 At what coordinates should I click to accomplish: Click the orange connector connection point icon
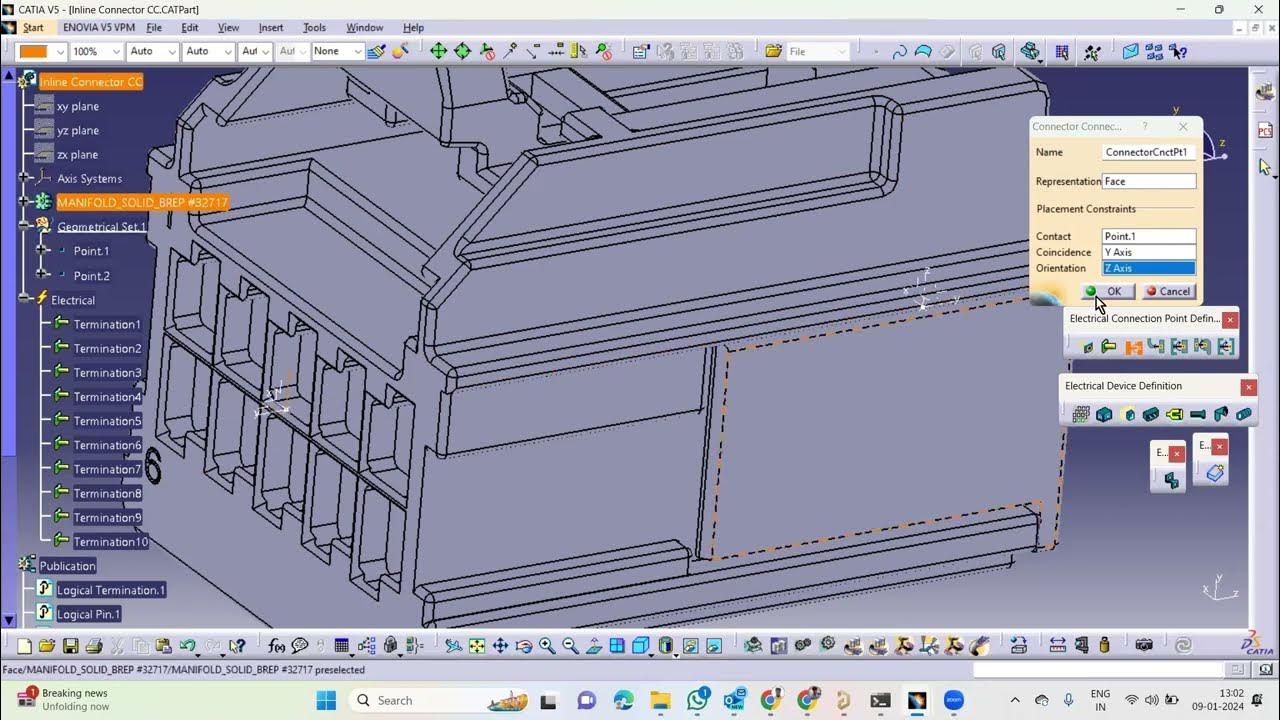point(1134,347)
